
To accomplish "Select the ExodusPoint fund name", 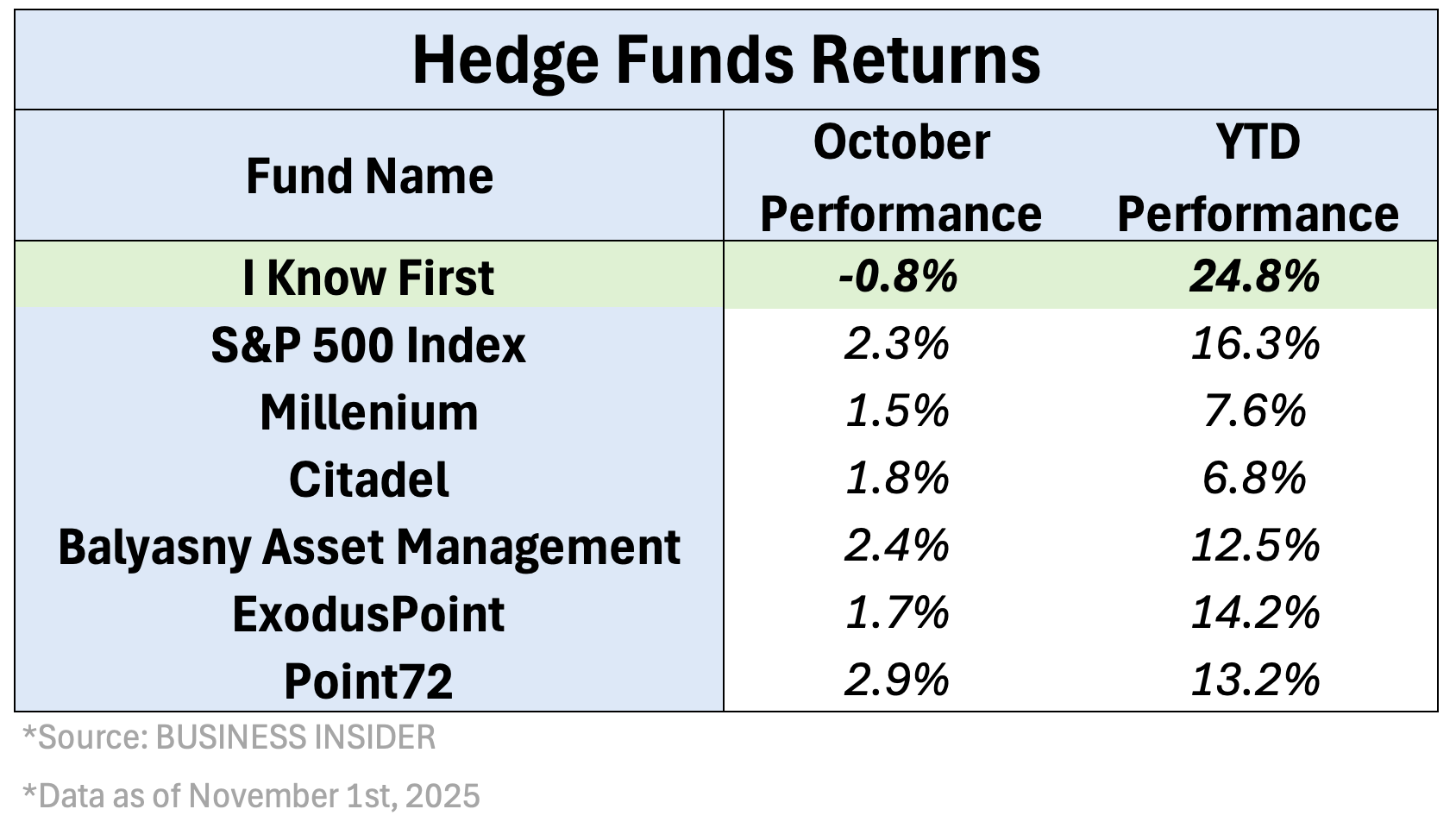I will click(x=369, y=614).
